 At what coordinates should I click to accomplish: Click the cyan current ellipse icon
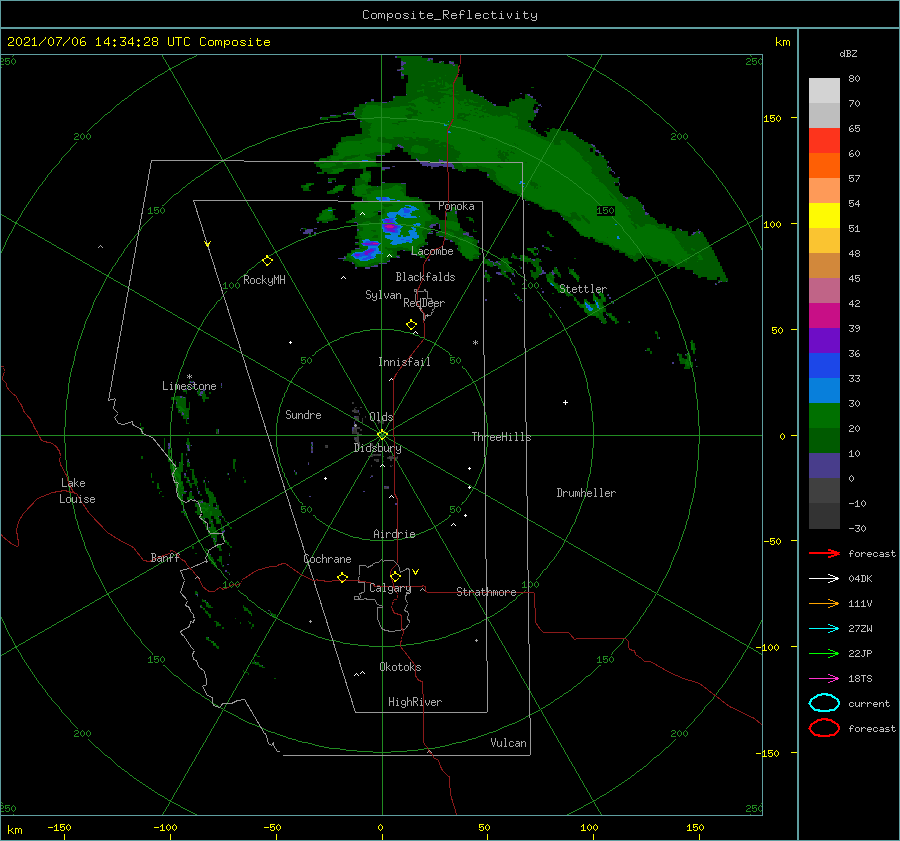pyautogui.click(x=824, y=703)
